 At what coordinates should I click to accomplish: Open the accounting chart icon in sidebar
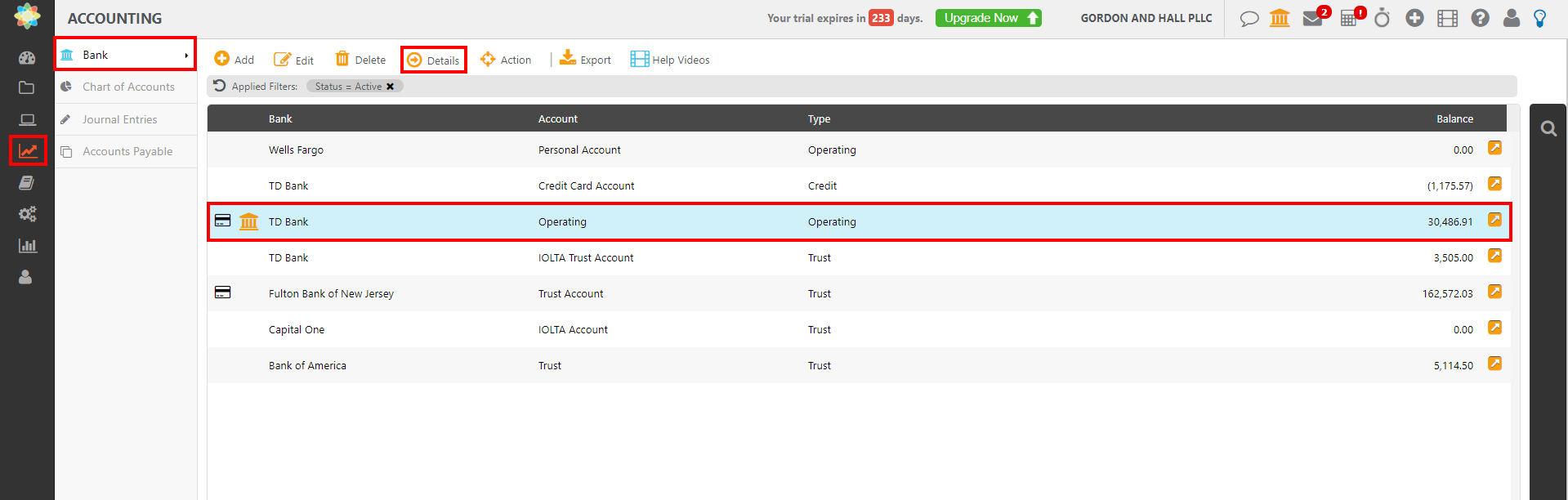[28, 150]
